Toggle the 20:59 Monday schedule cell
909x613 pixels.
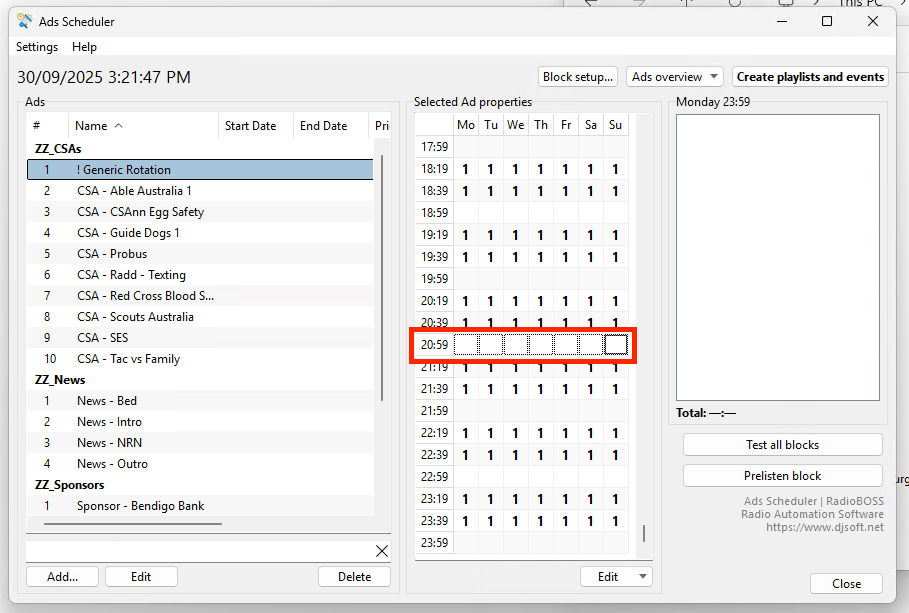[x=466, y=345]
